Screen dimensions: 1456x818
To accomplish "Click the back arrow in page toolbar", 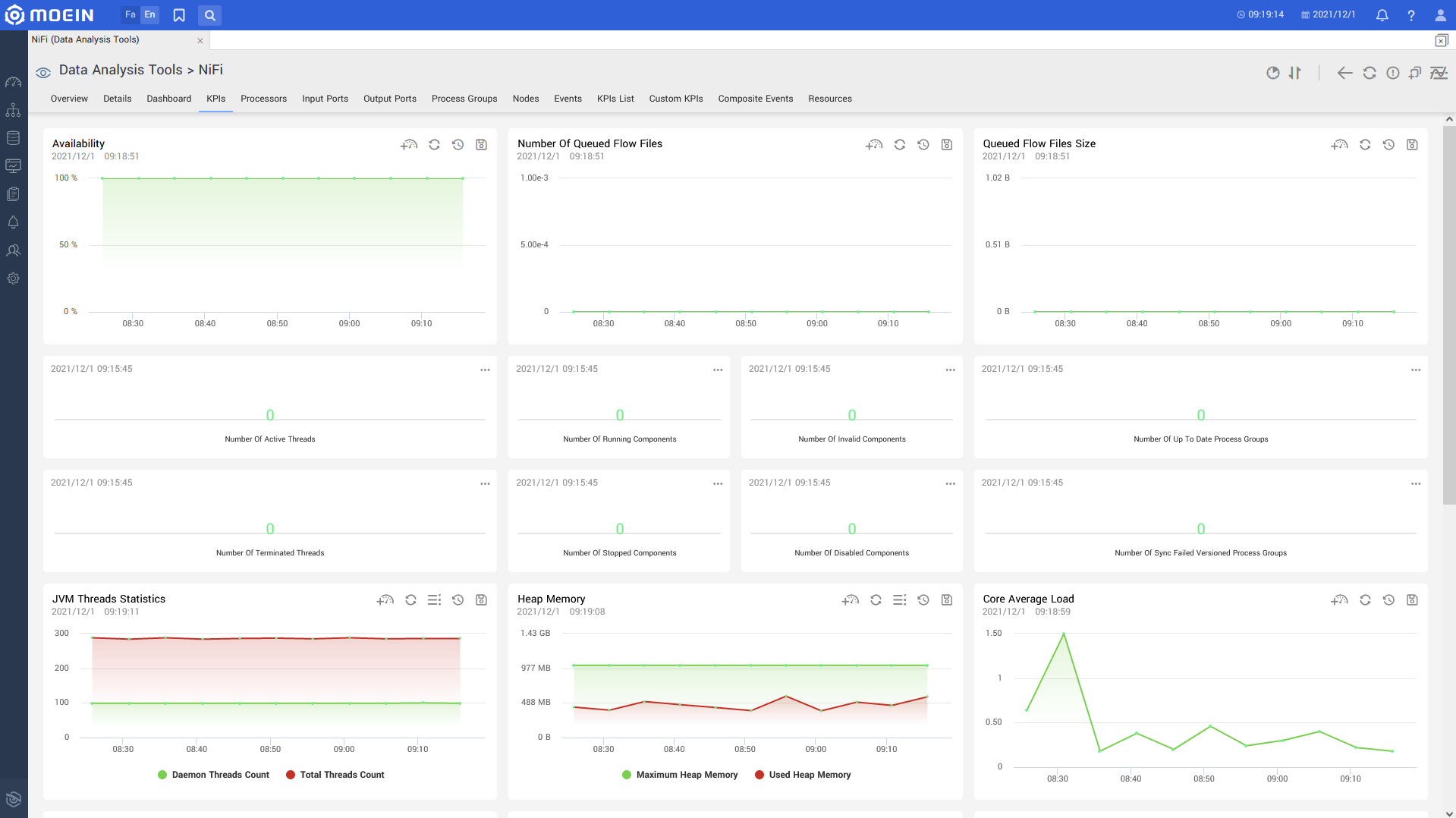I will click(1344, 73).
